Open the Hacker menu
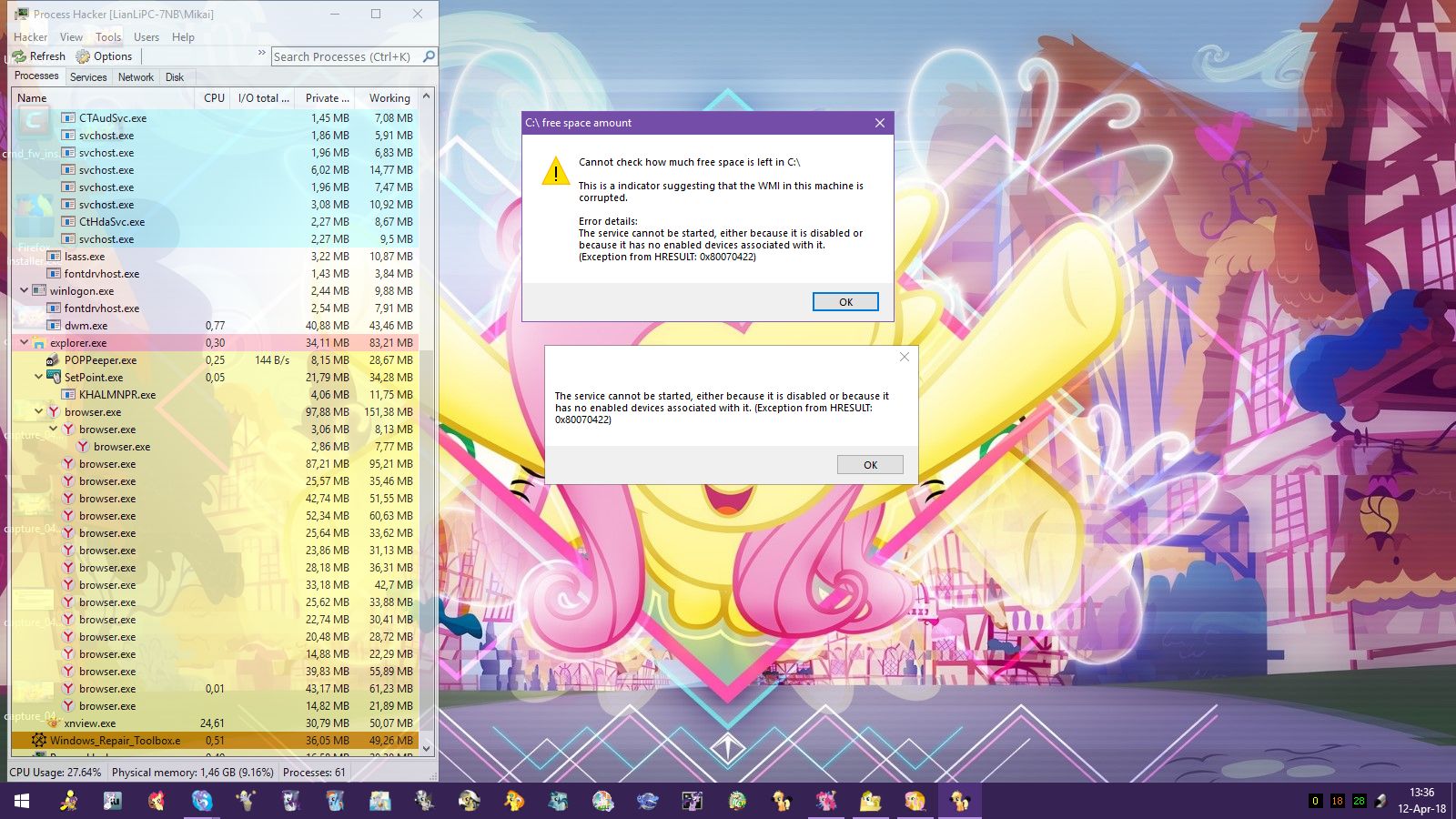The width and height of the screenshot is (1456, 819). (x=30, y=37)
